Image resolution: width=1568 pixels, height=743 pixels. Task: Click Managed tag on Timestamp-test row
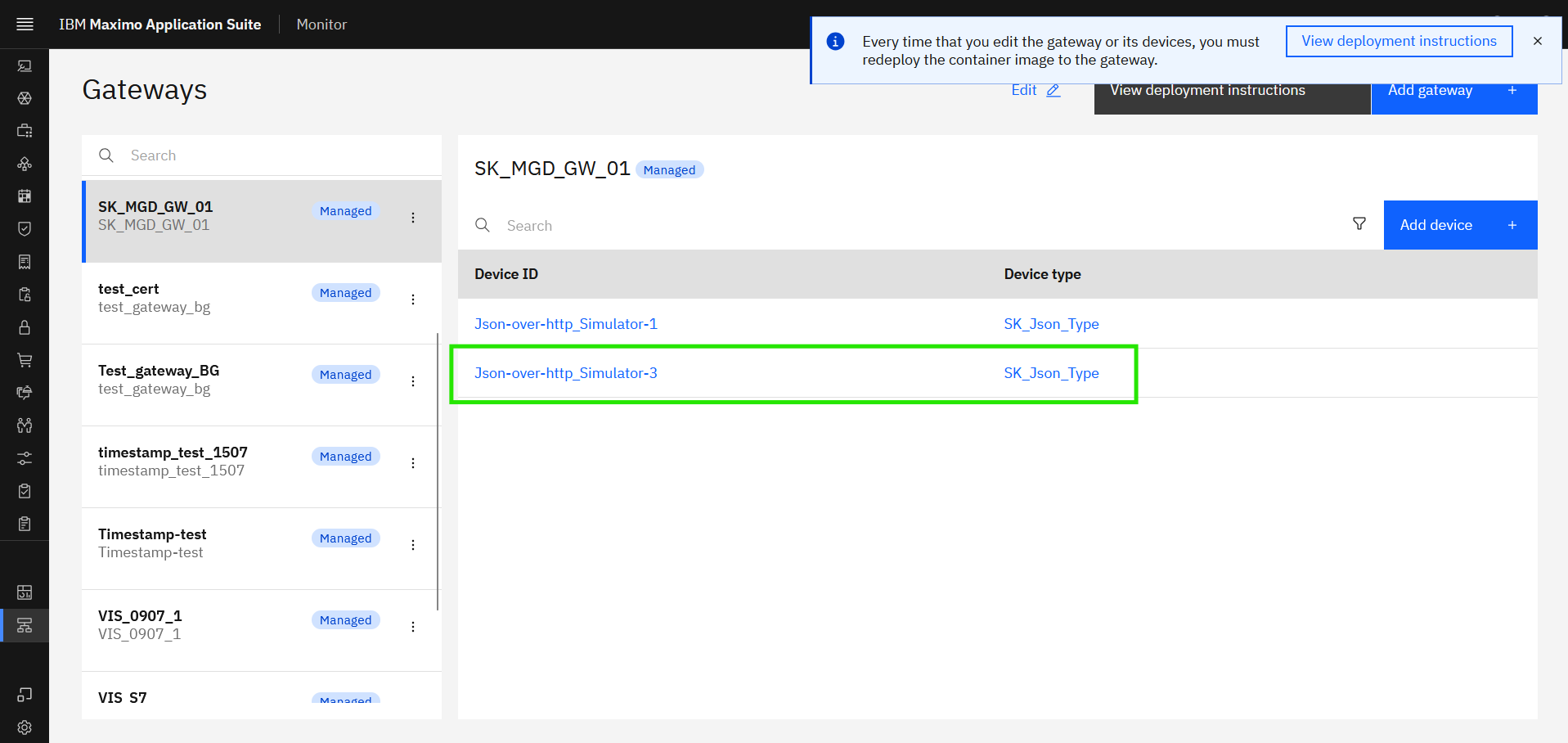[x=345, y=538]
